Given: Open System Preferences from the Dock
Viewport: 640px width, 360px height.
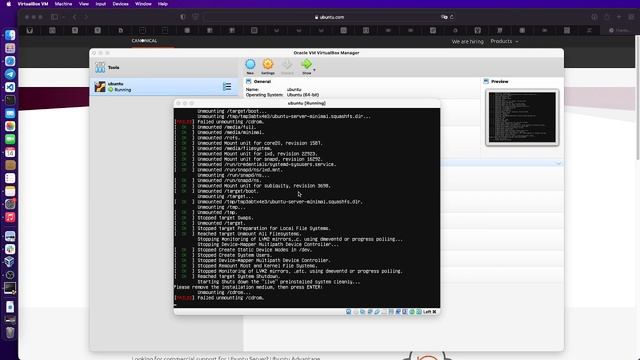Looking at the screenshot, I should click(10, 204).
